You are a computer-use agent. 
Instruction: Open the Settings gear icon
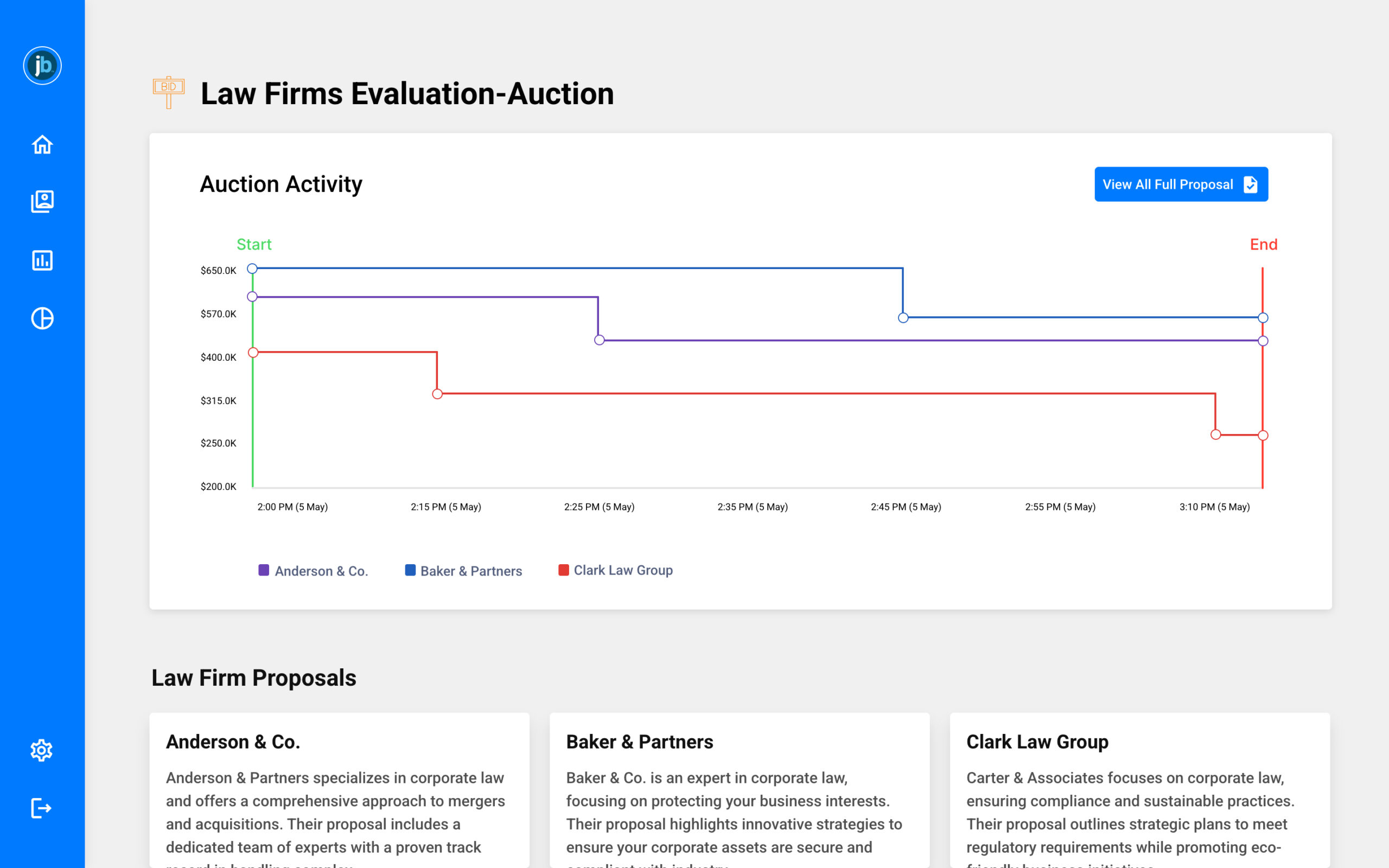pos(41,750)
